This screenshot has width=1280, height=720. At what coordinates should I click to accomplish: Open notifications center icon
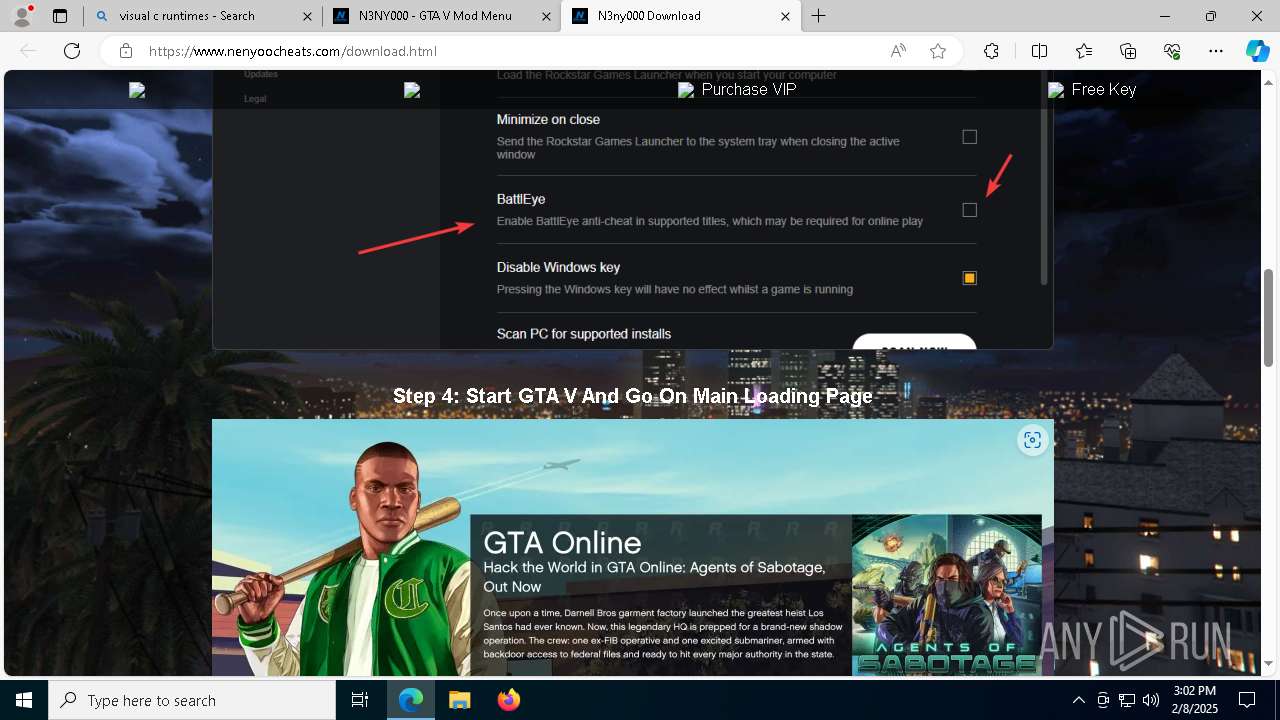click(x=1247, y=700)
